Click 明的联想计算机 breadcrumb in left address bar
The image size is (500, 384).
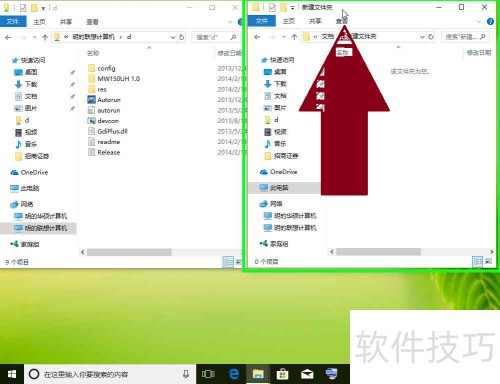pyautogui.click(x=93, y=37)
